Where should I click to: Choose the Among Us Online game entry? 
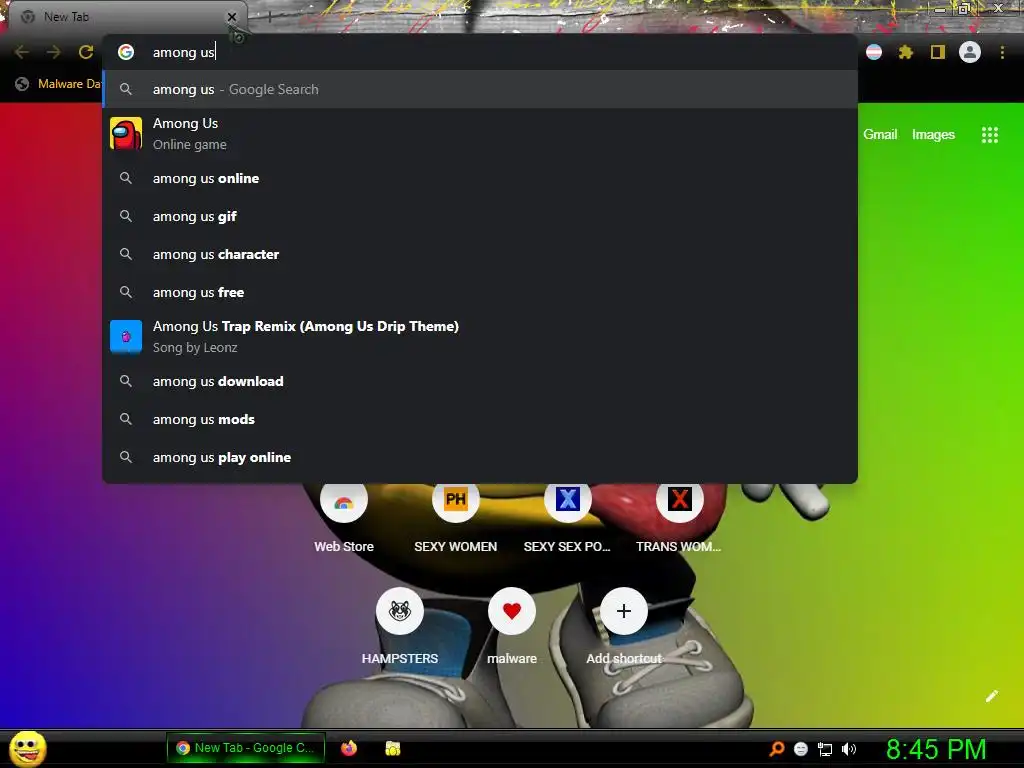click(x=480, y=134)
